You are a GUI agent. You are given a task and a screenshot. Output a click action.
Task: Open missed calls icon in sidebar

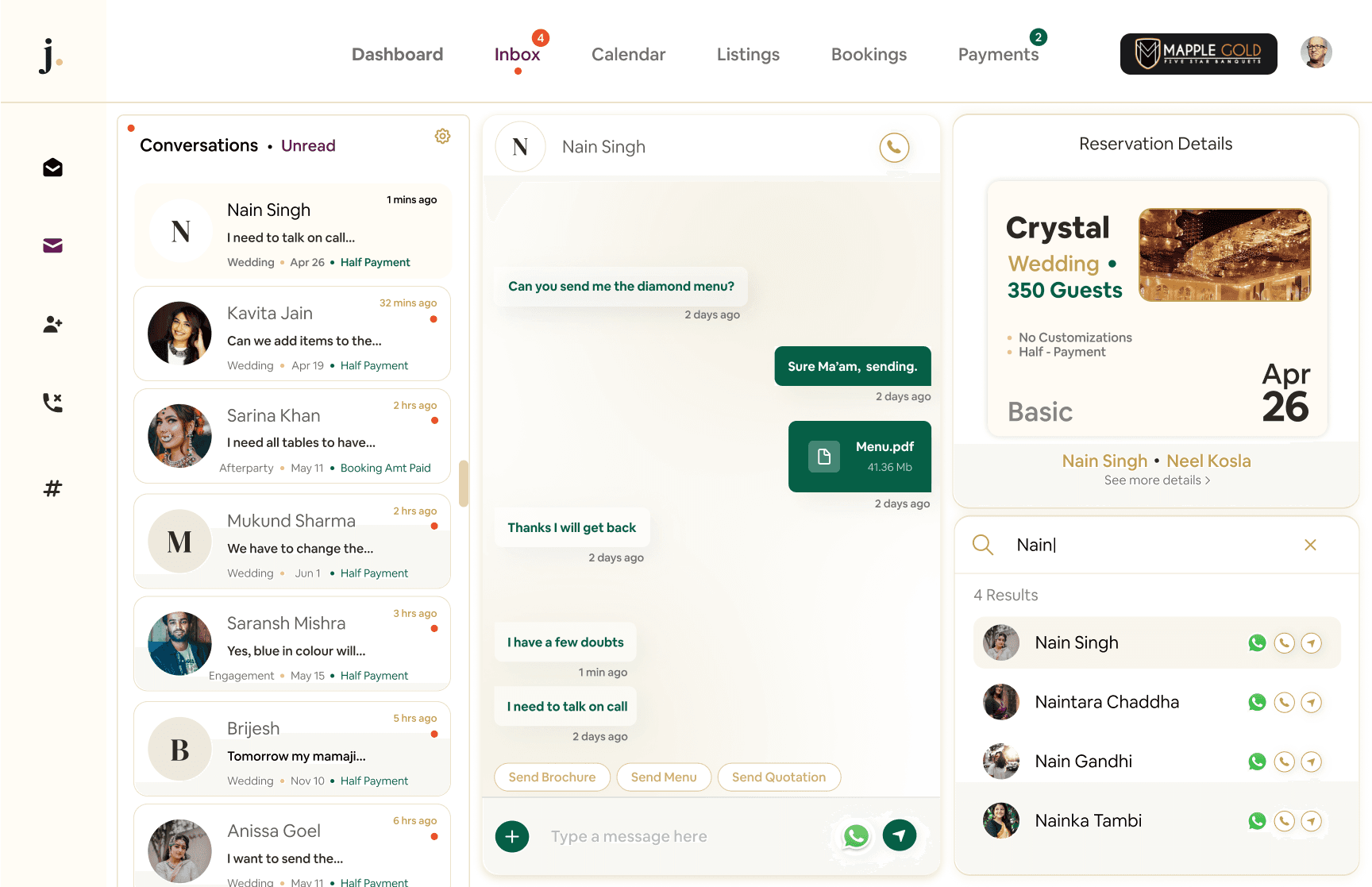click(52, 403)
